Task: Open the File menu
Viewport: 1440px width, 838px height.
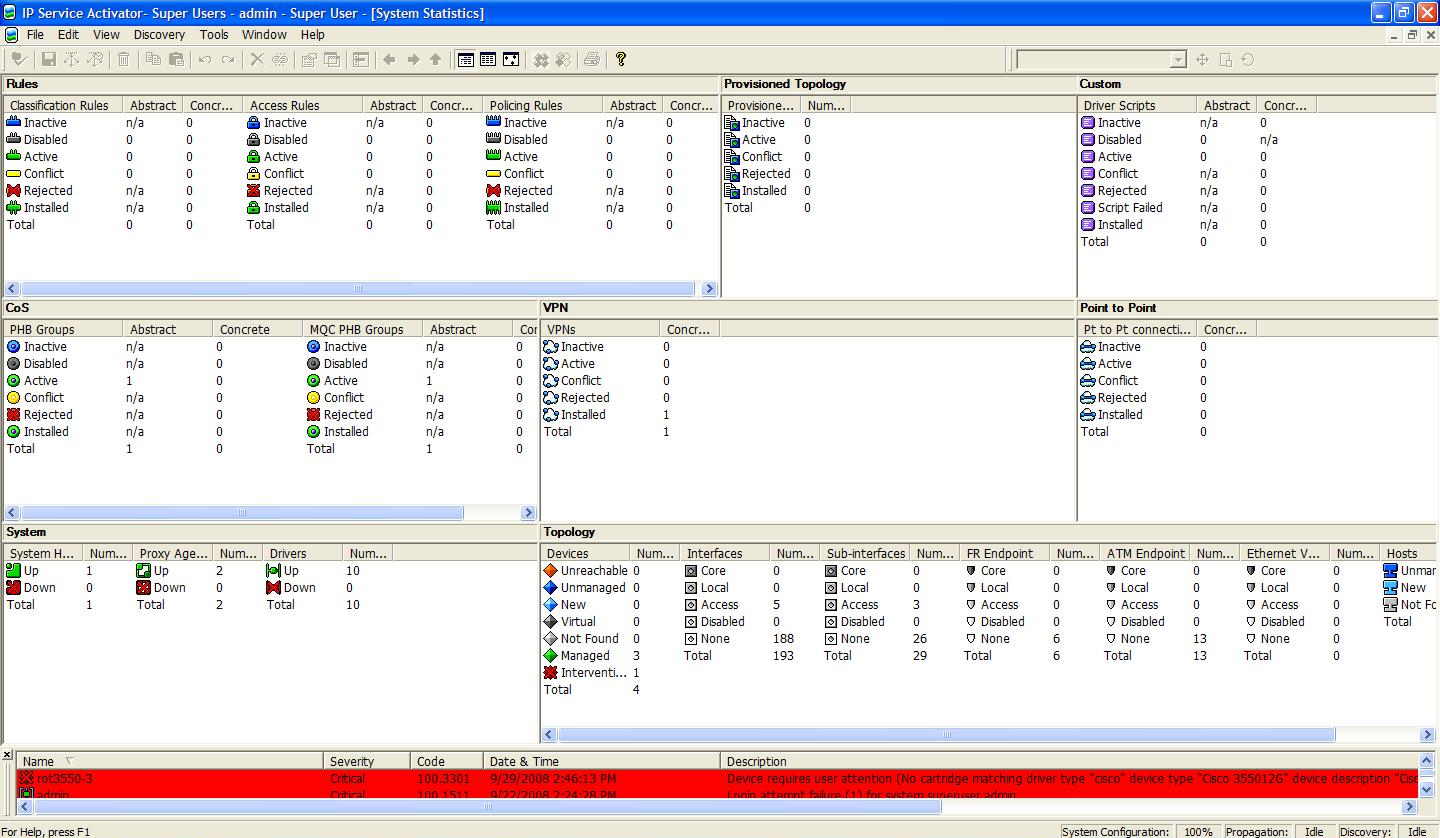Action: click(x=36, y=35)
